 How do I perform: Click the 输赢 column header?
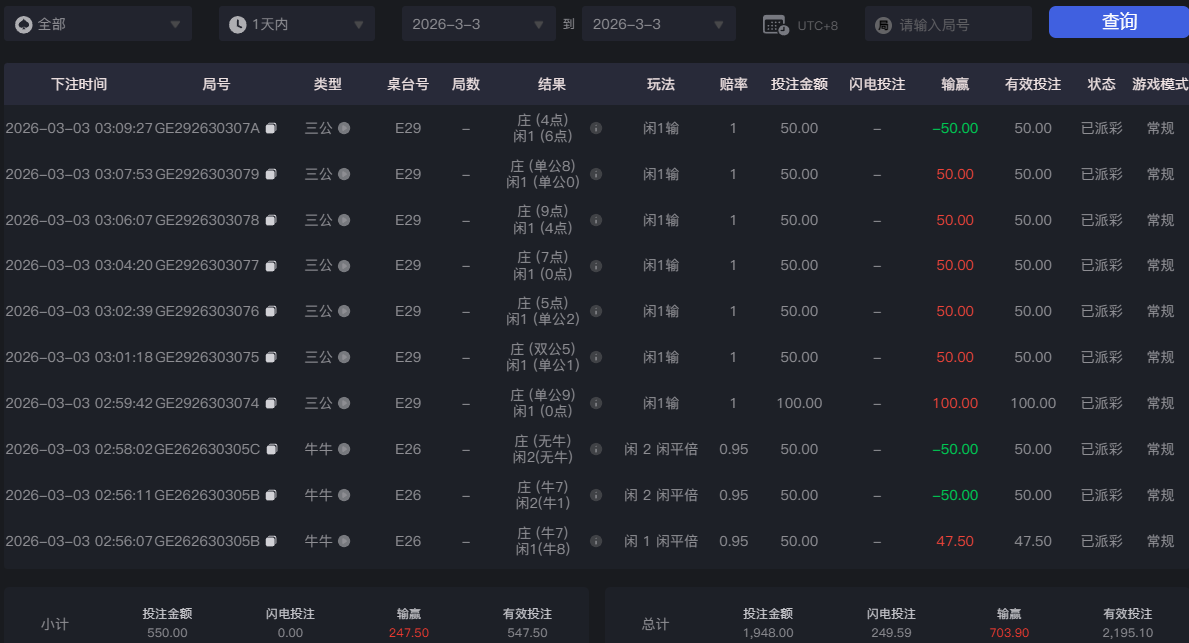955,85
